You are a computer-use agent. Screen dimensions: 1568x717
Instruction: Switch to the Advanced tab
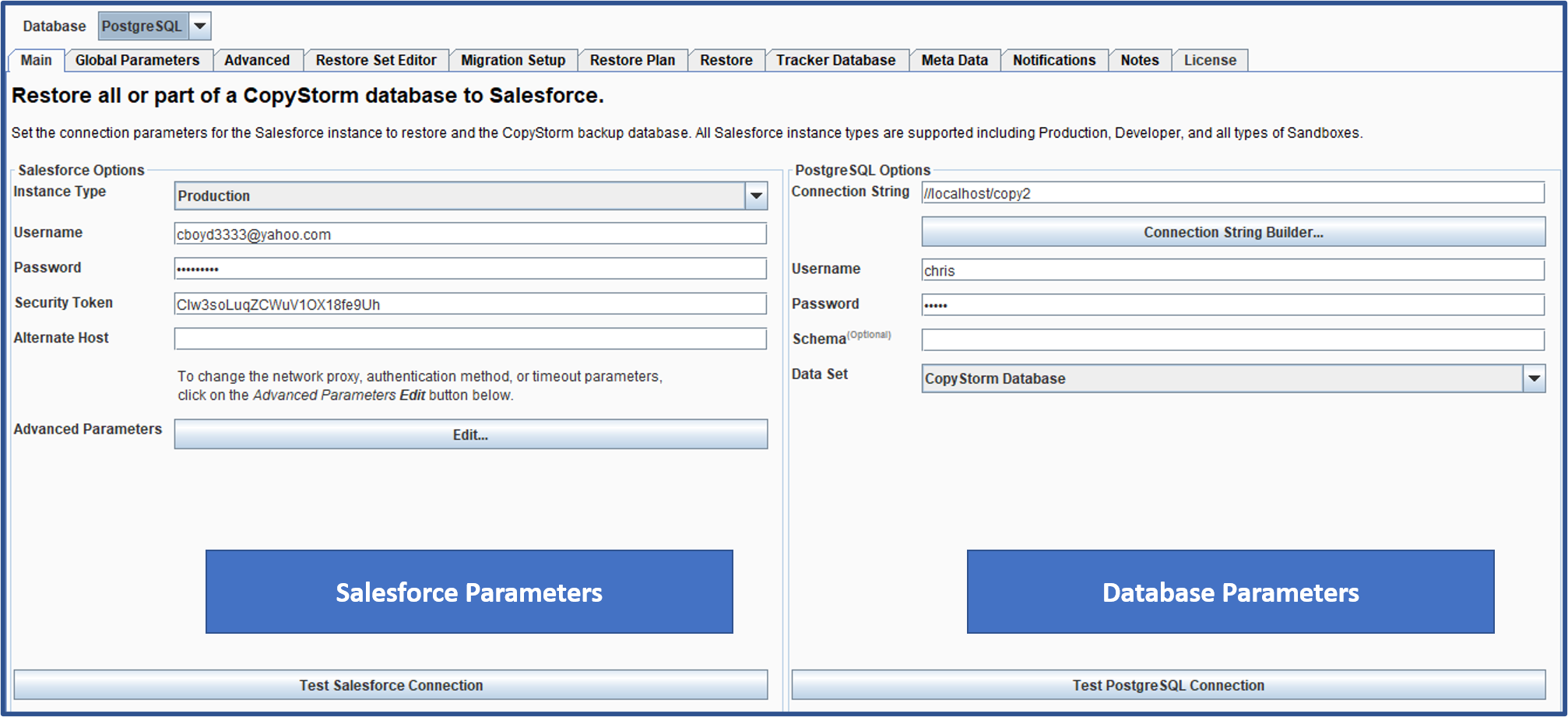(x=257, y=60)
